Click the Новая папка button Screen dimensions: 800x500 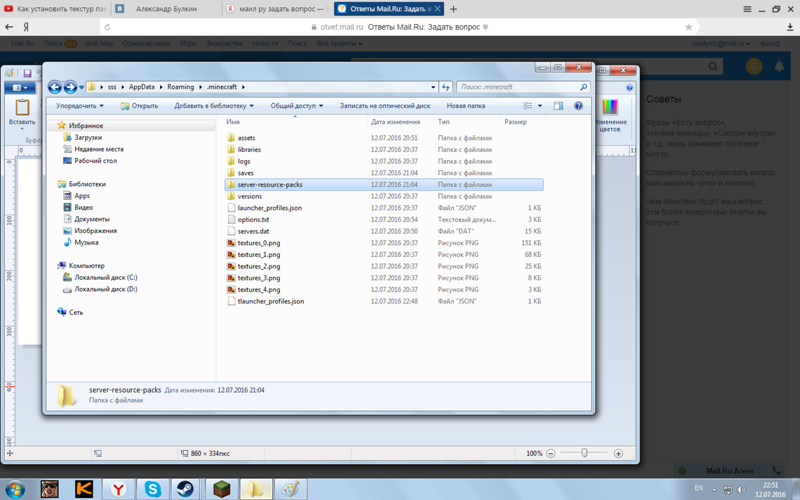(x=465, y=105)
